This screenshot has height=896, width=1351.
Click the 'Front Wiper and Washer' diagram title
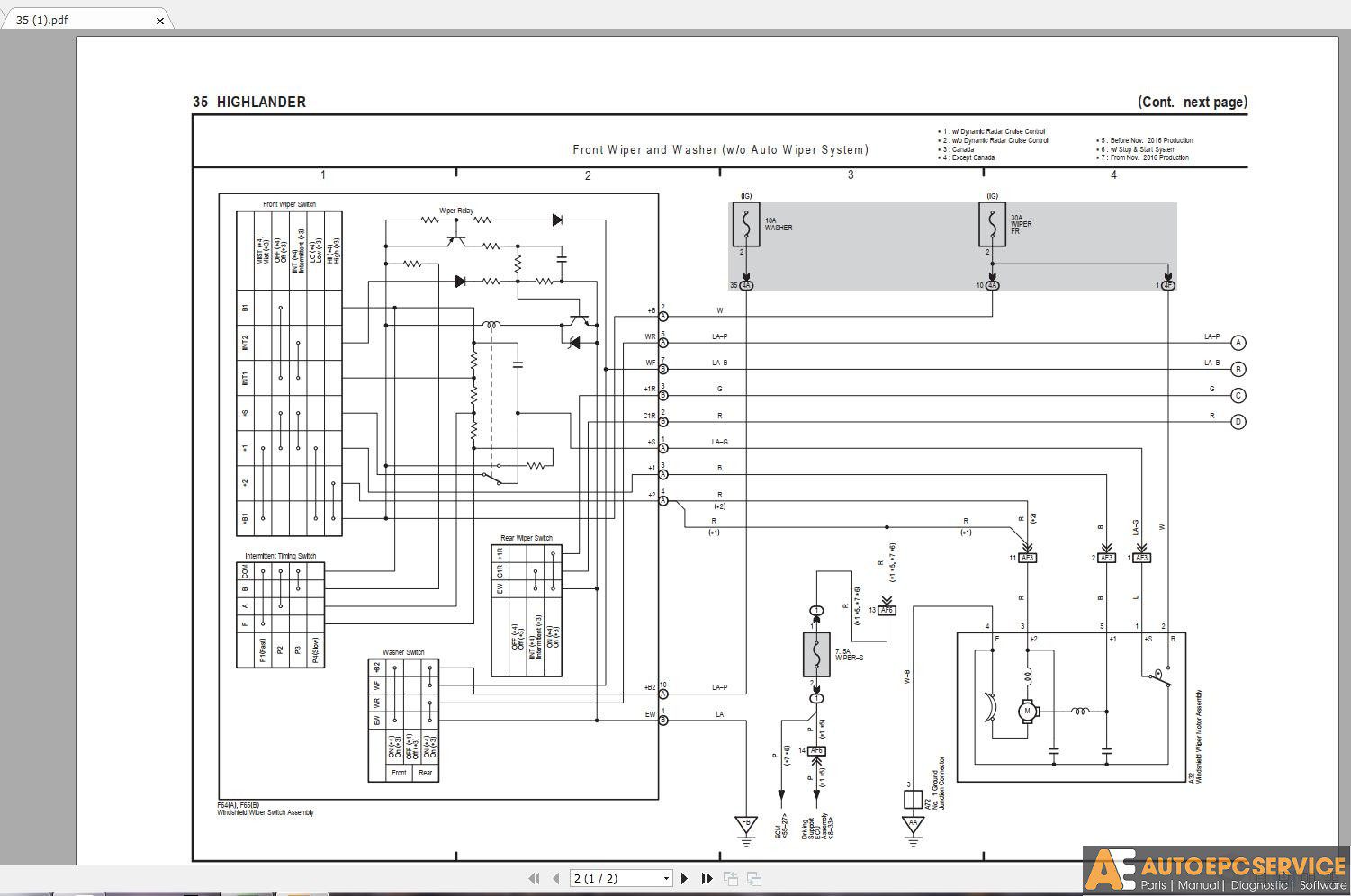[721, 150]
